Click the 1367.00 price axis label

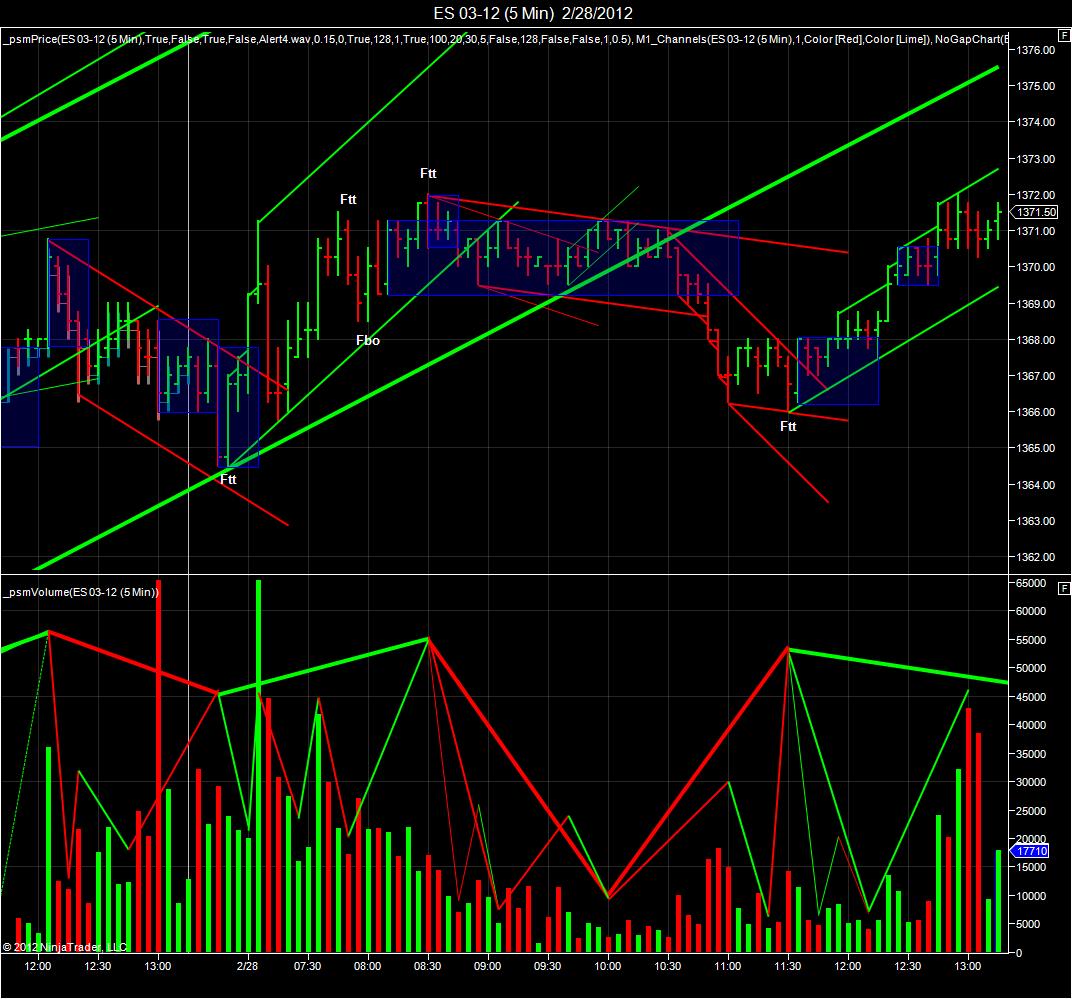1036,376
